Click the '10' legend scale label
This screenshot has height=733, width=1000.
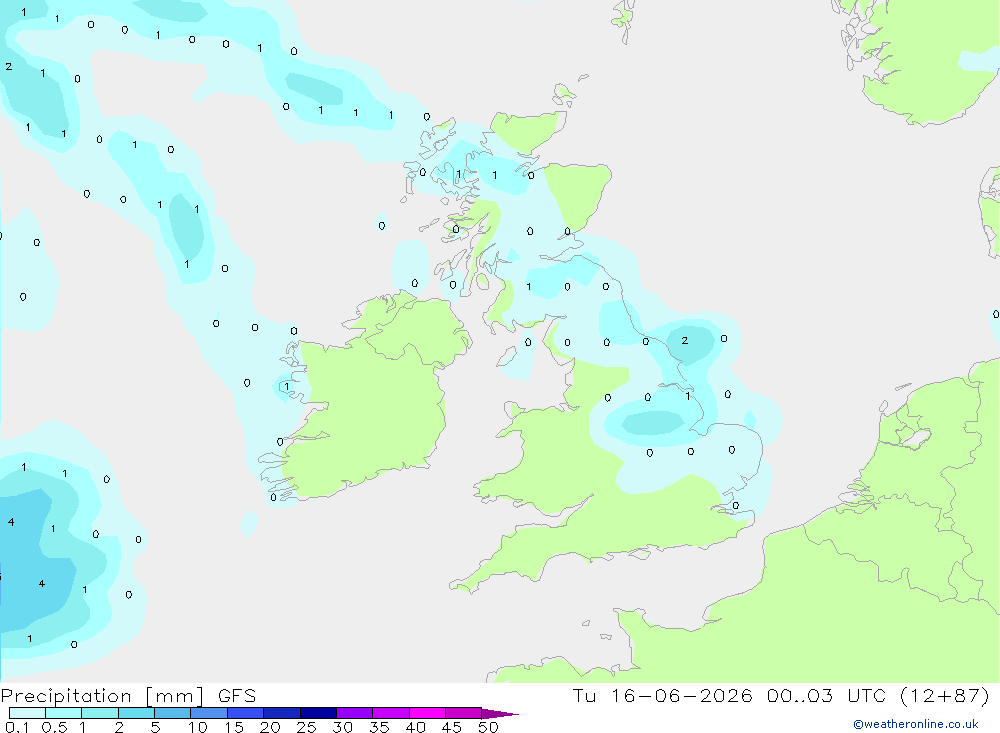click(x=198, y=727)
